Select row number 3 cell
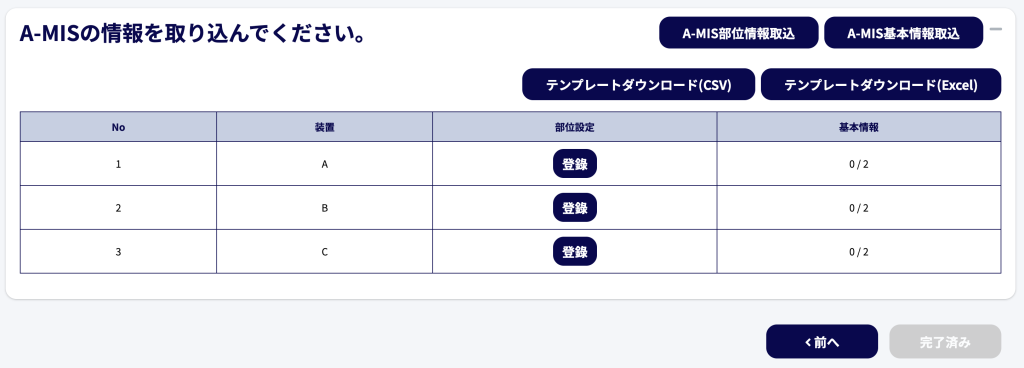The image size is (1024, 368). (118, 251)
